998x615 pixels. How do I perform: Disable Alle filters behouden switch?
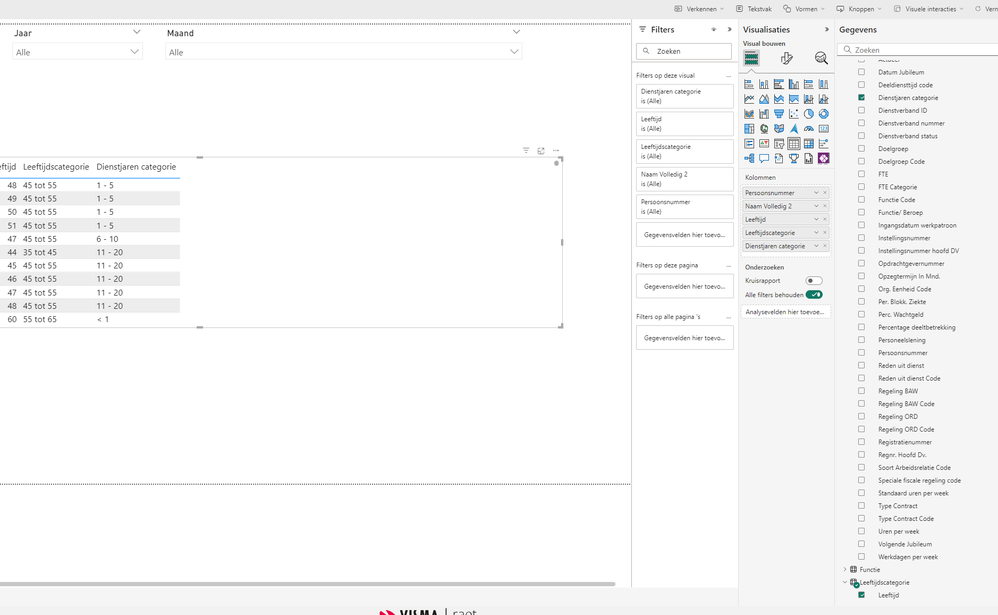(x=813, y=295)
